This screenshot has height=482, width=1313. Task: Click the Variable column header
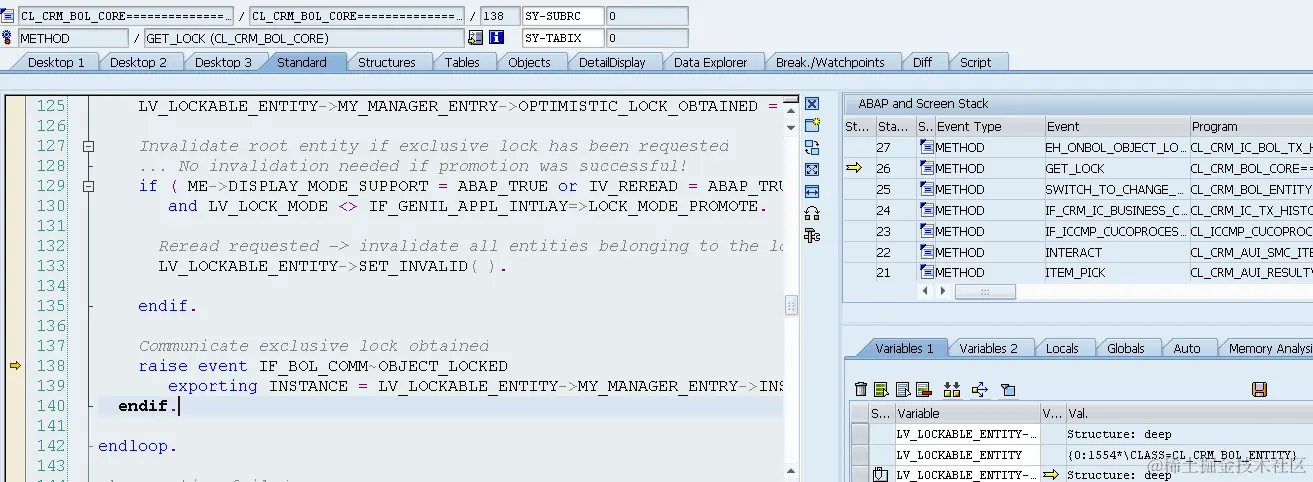tap(966, 413)
